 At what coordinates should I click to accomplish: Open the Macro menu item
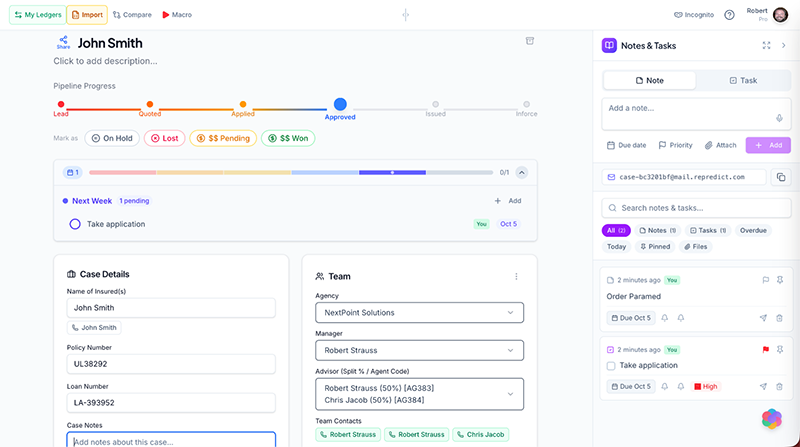[177, 15]
